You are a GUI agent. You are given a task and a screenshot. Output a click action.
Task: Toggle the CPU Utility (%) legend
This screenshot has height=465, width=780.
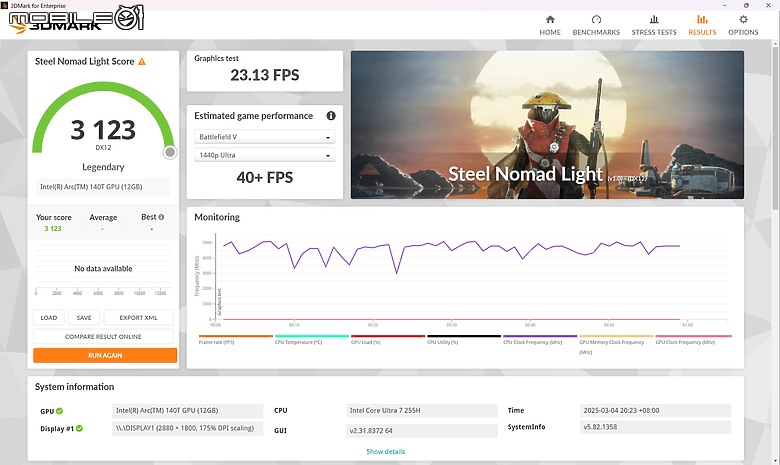point(464,340)
